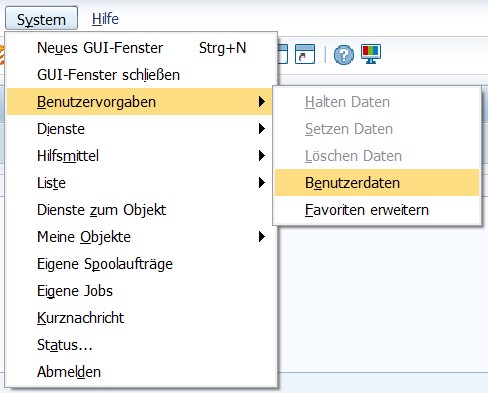Open the customize local layout monitor icon
Viewport: 488px width, 393px height.
[371, 54]
